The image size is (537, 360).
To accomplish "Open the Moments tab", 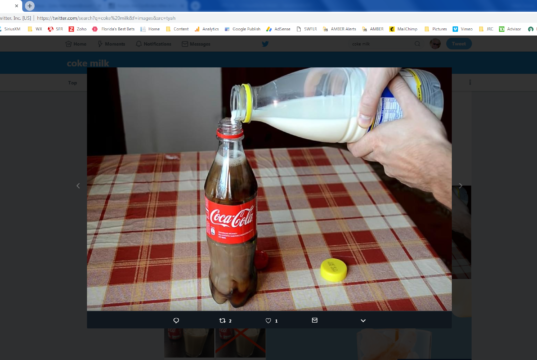I will [111, 44].
